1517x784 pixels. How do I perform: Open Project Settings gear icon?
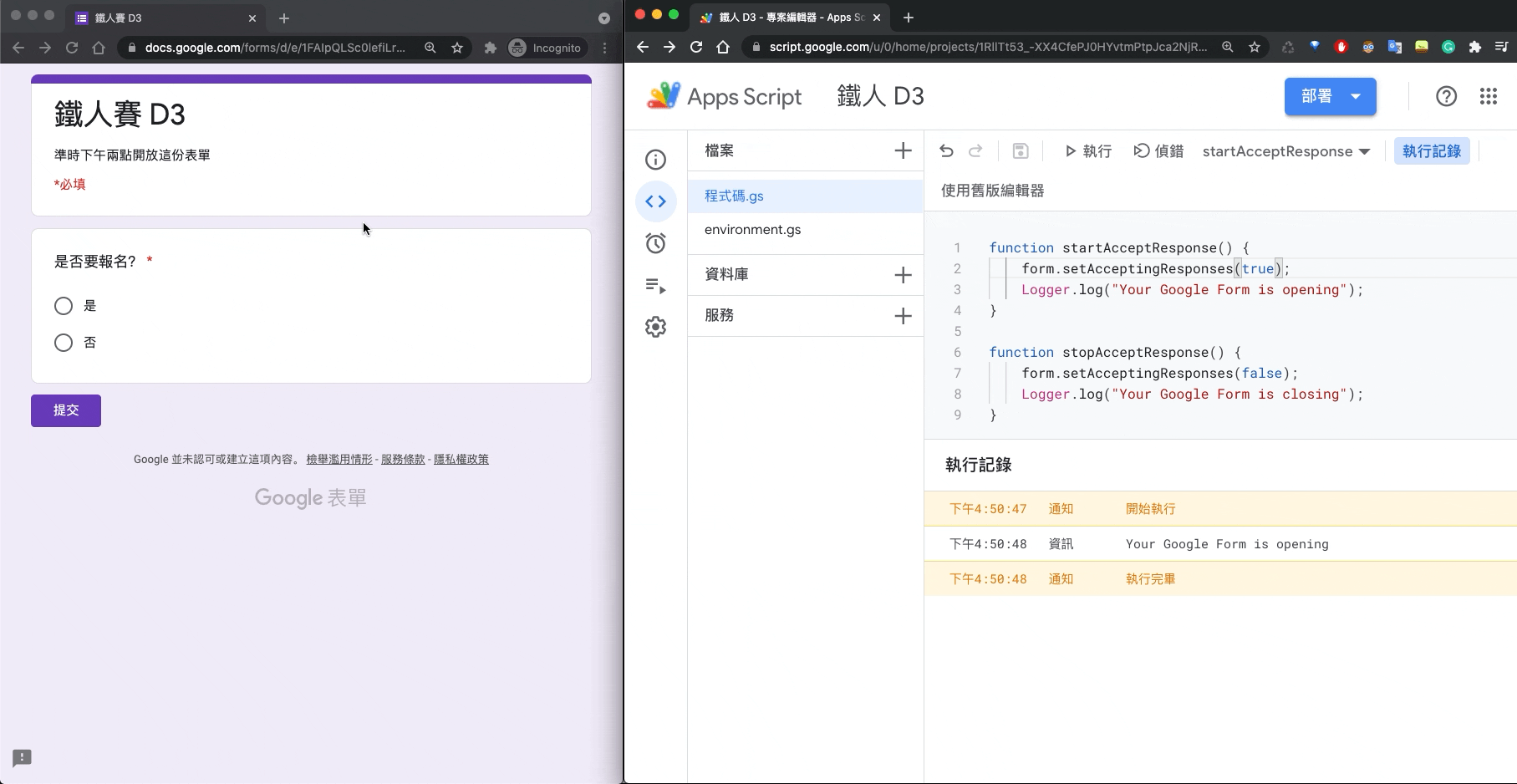656,327
